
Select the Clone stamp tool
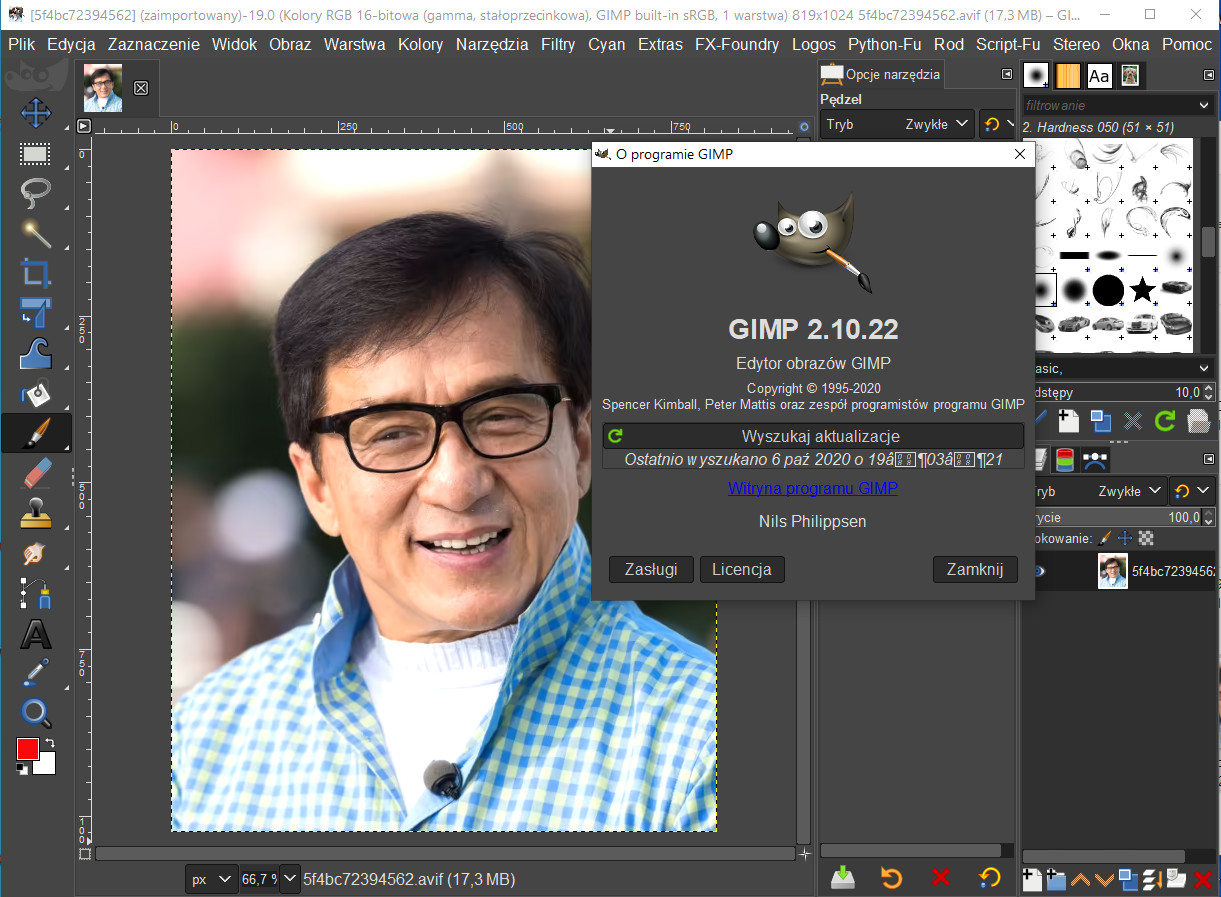pyautogui.click(x=36, y=514)
